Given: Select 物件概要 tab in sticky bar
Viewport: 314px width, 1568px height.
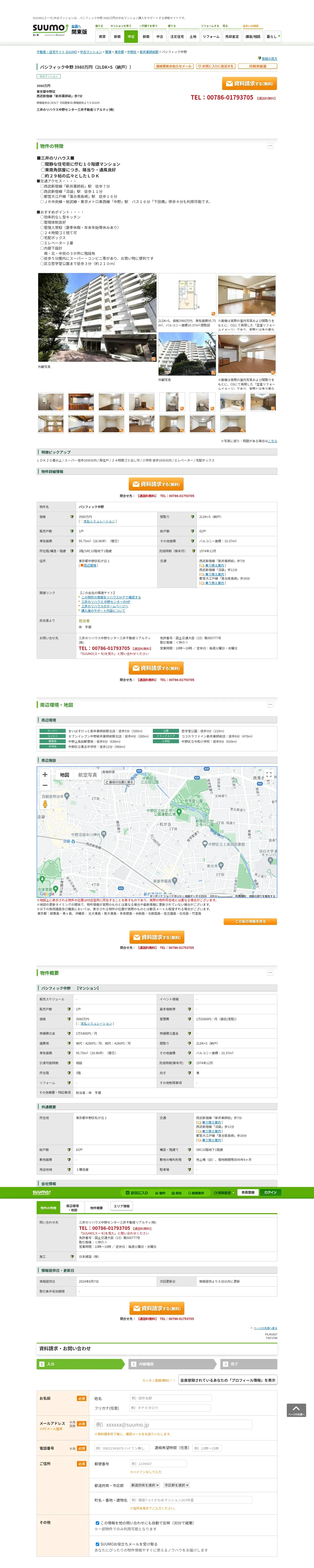Looking at the screenshot, I should click(96, 1208).
